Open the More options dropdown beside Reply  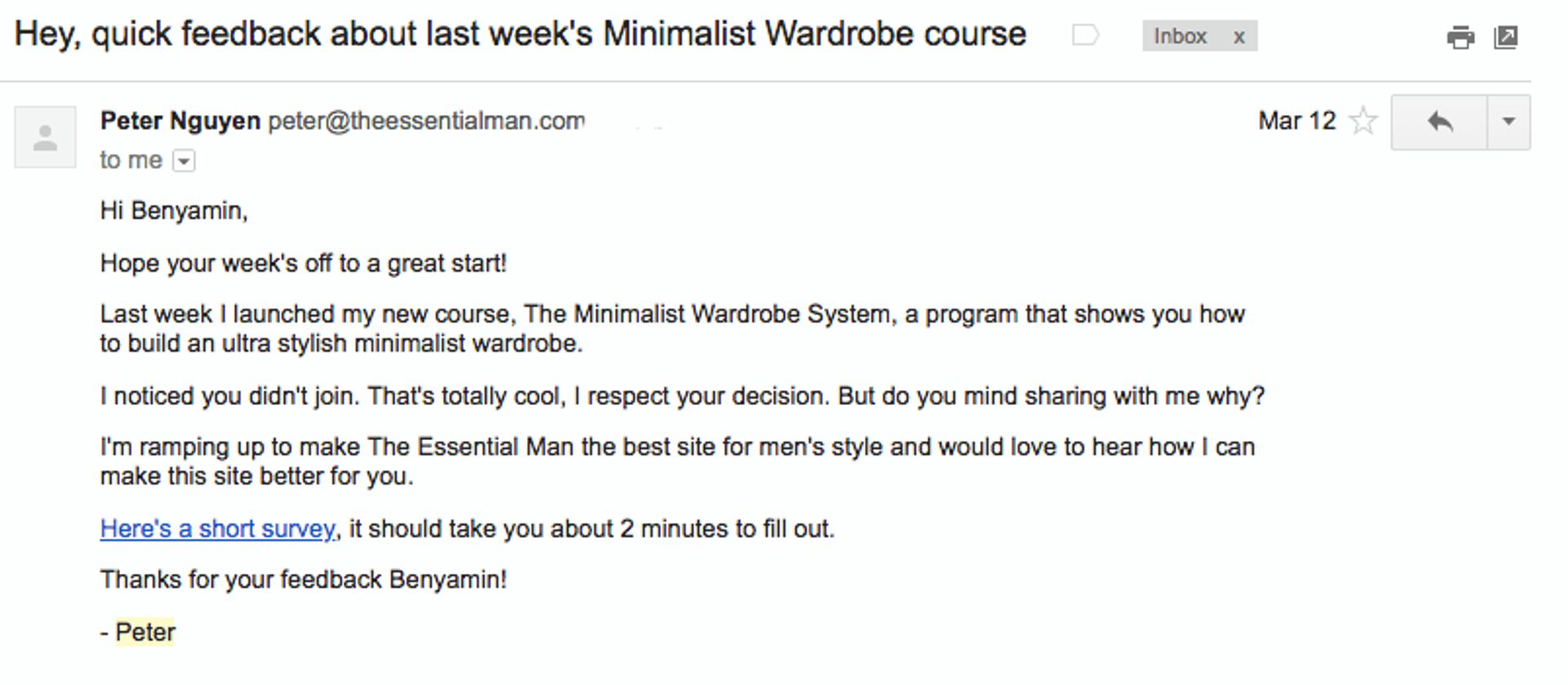click(1508, 122)
